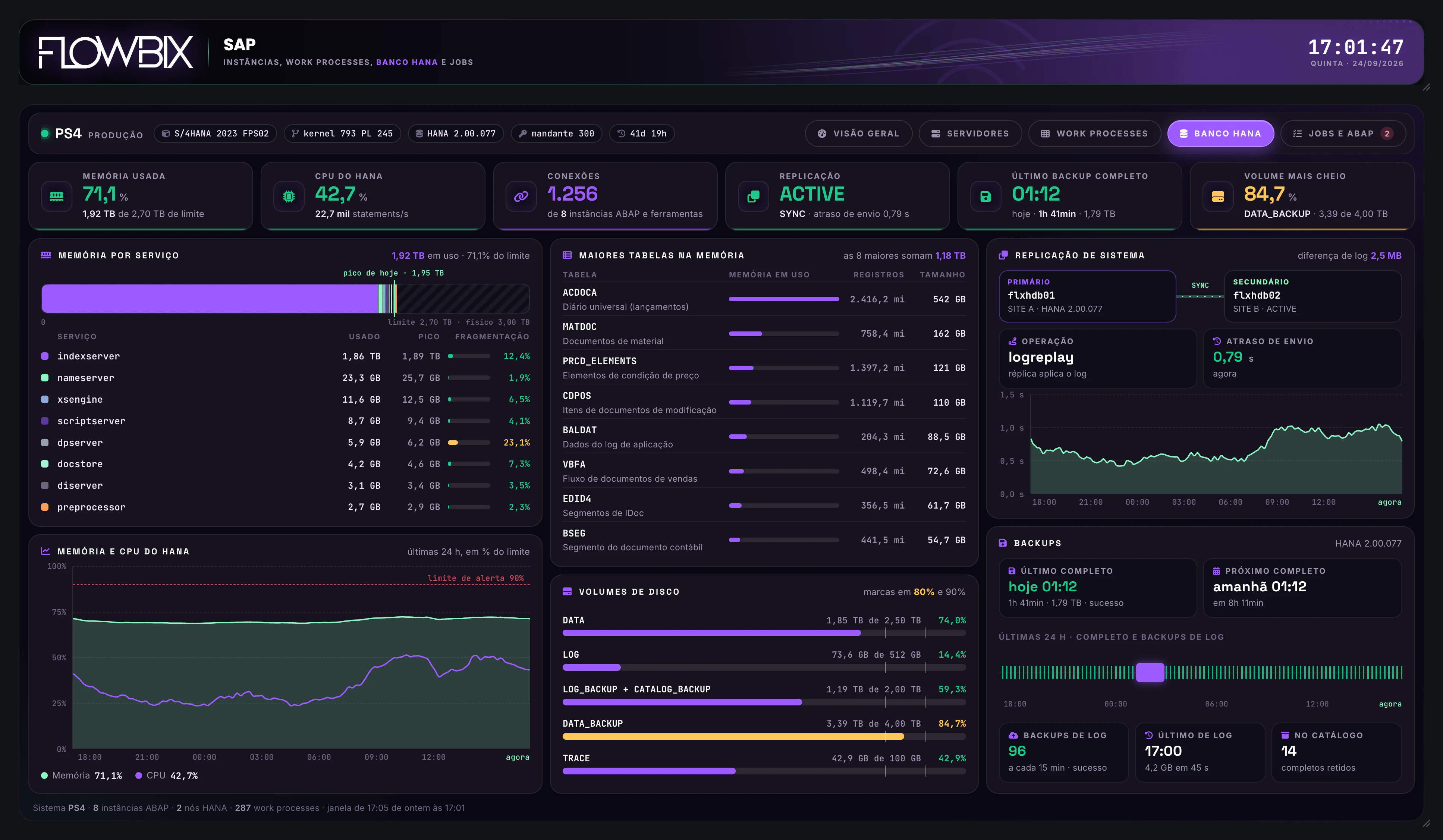Switch to the Servidores tab

[x=970, y=133]
